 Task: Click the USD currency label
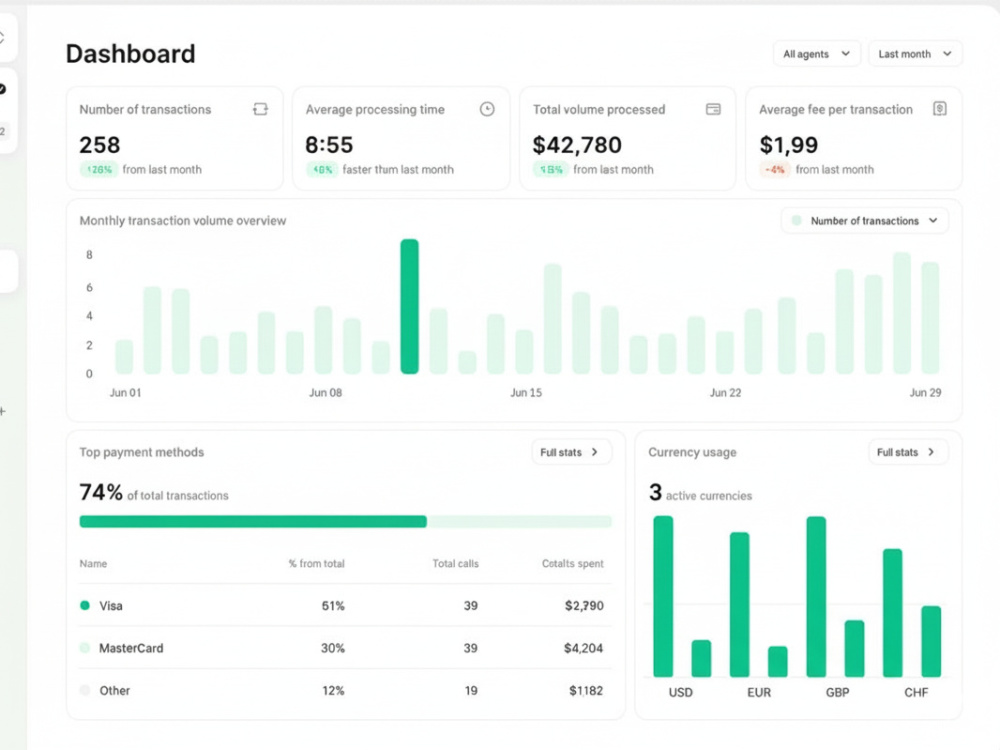tap(680, 693)
